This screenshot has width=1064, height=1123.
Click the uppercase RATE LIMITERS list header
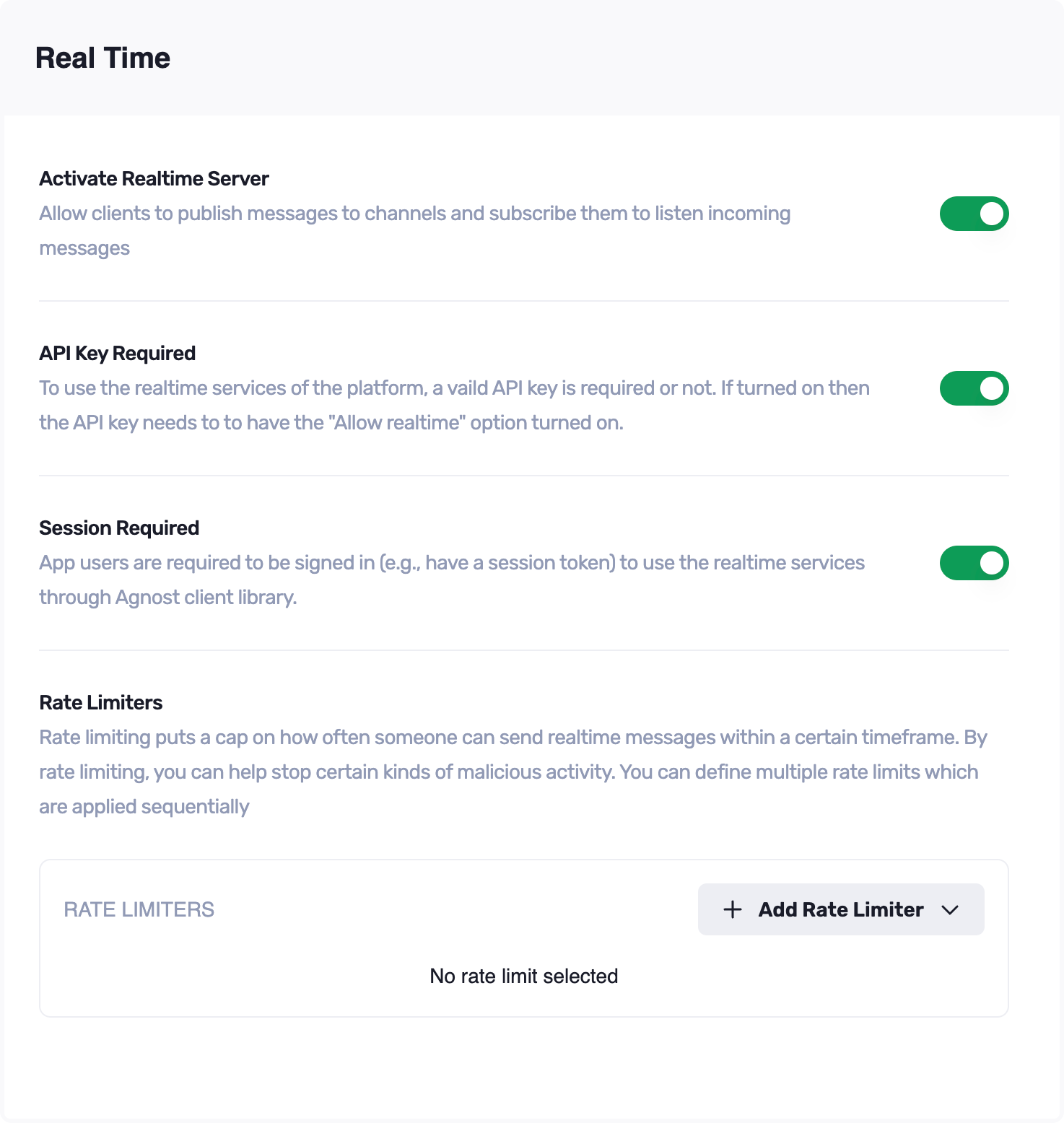click(139, 909)
